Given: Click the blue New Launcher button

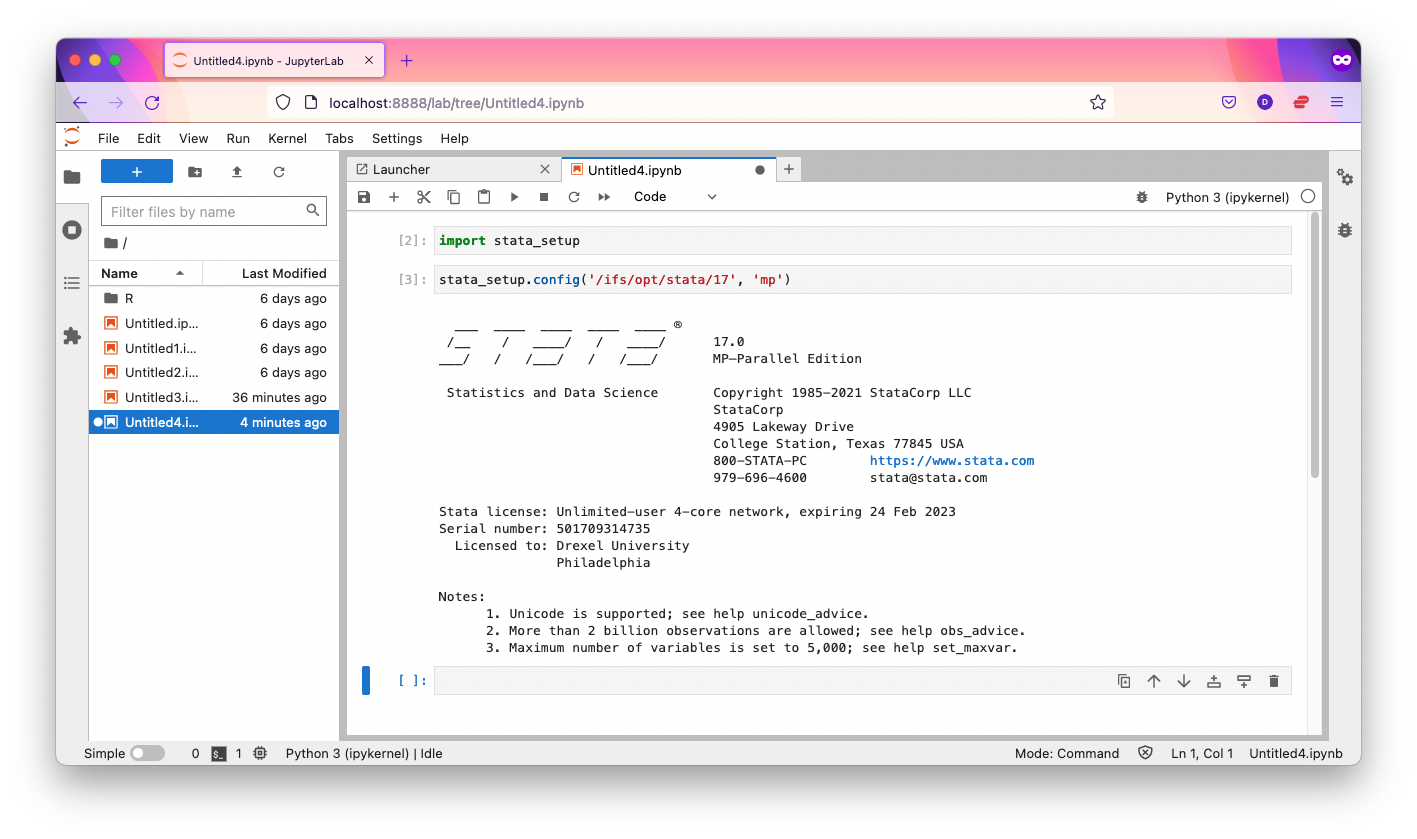Looking at the screenshot, I should pyautogui.click(x=137, y=172).
